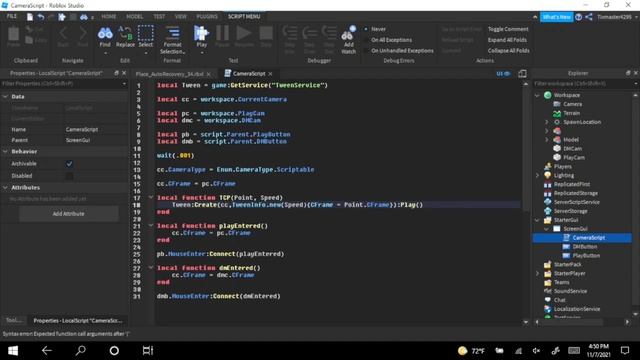Image resolution: width=640 pixels, height=360 pixels.
Task: Click the share icon beside the username
Action: click(589, 17)
